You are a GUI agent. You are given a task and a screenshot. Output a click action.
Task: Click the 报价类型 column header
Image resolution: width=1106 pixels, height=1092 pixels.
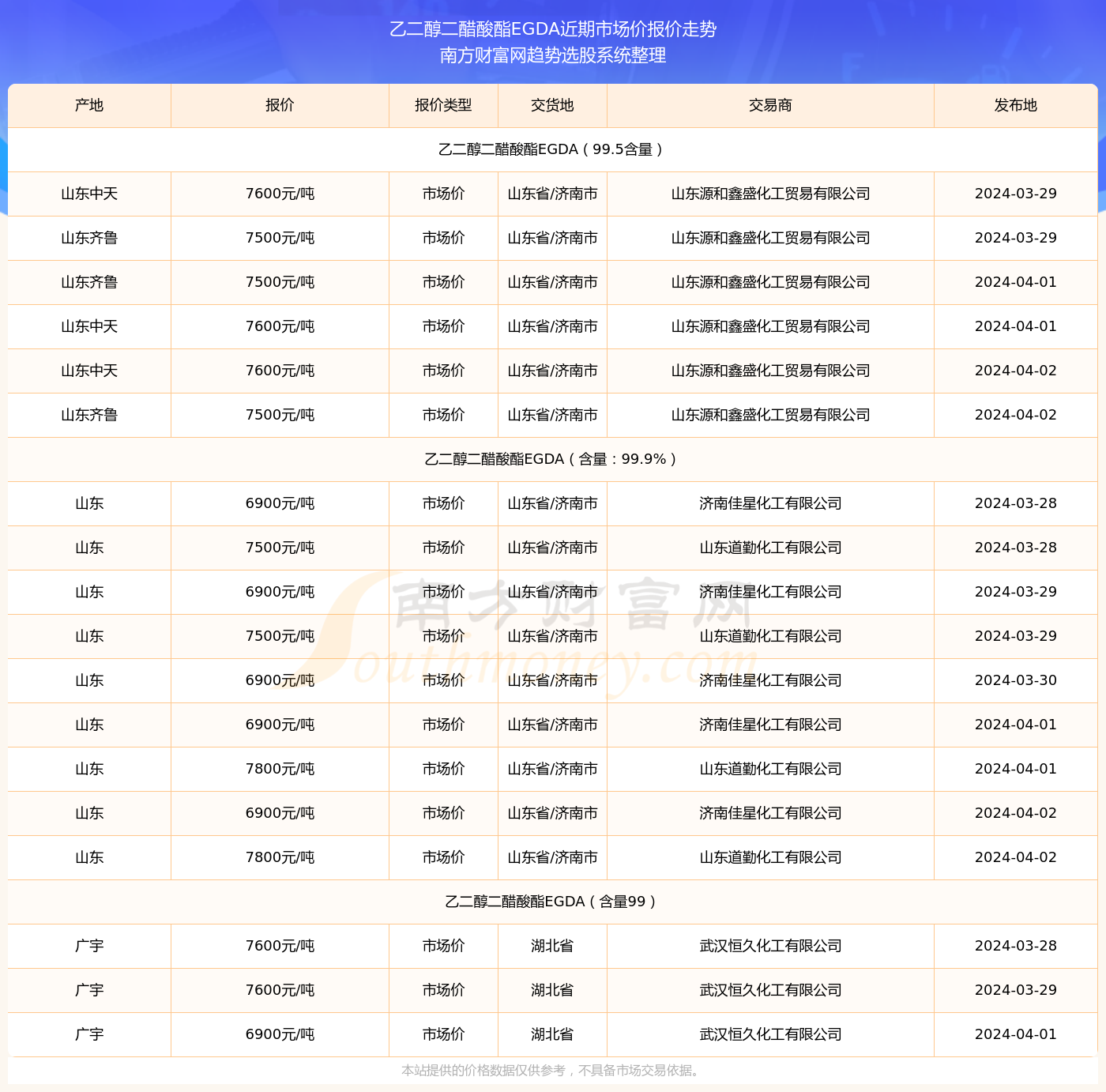click(x=443, y=105)
